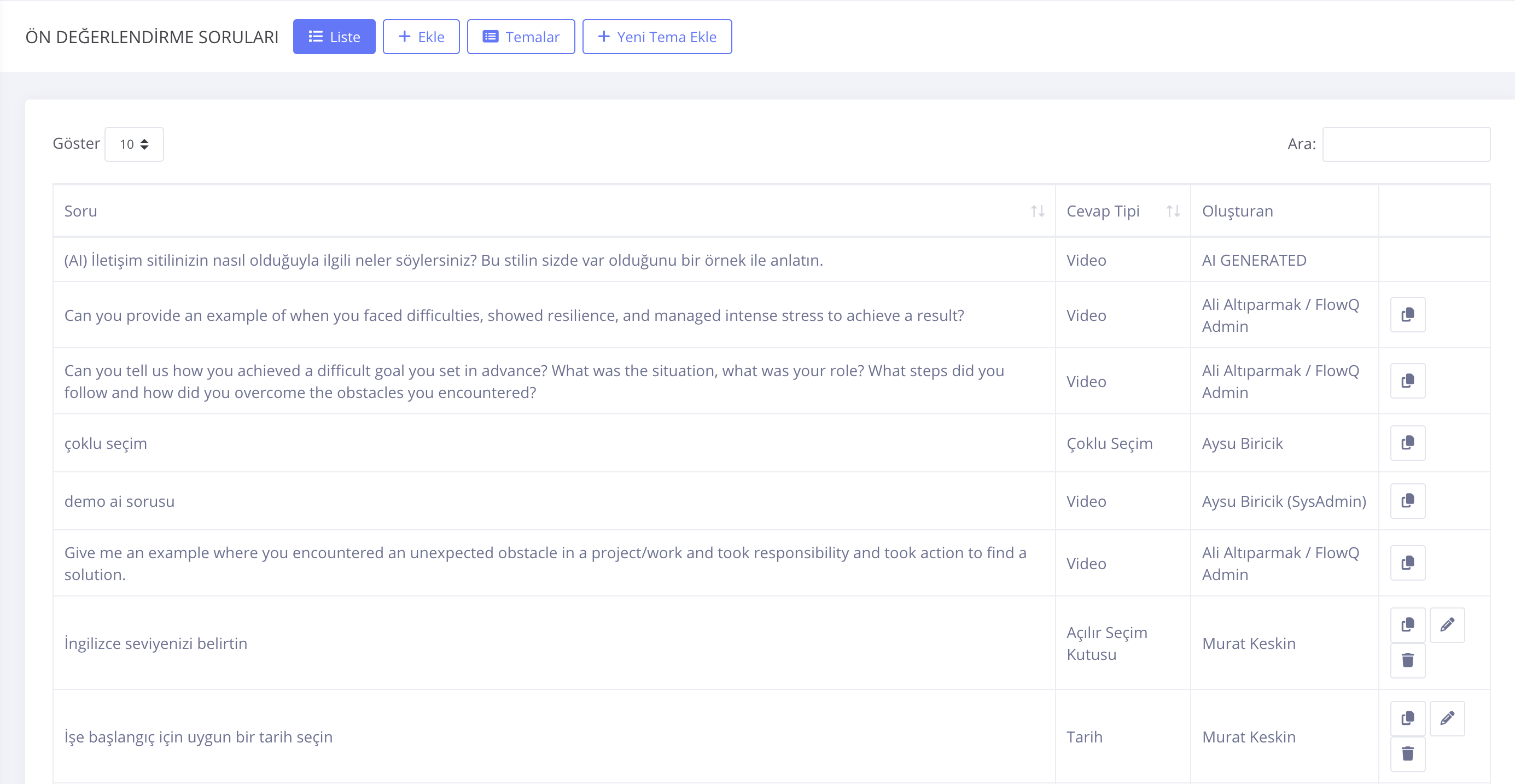Select the AI GENERATED question row text
This screenshot has height=784, width=1515.
coord(443,260)
